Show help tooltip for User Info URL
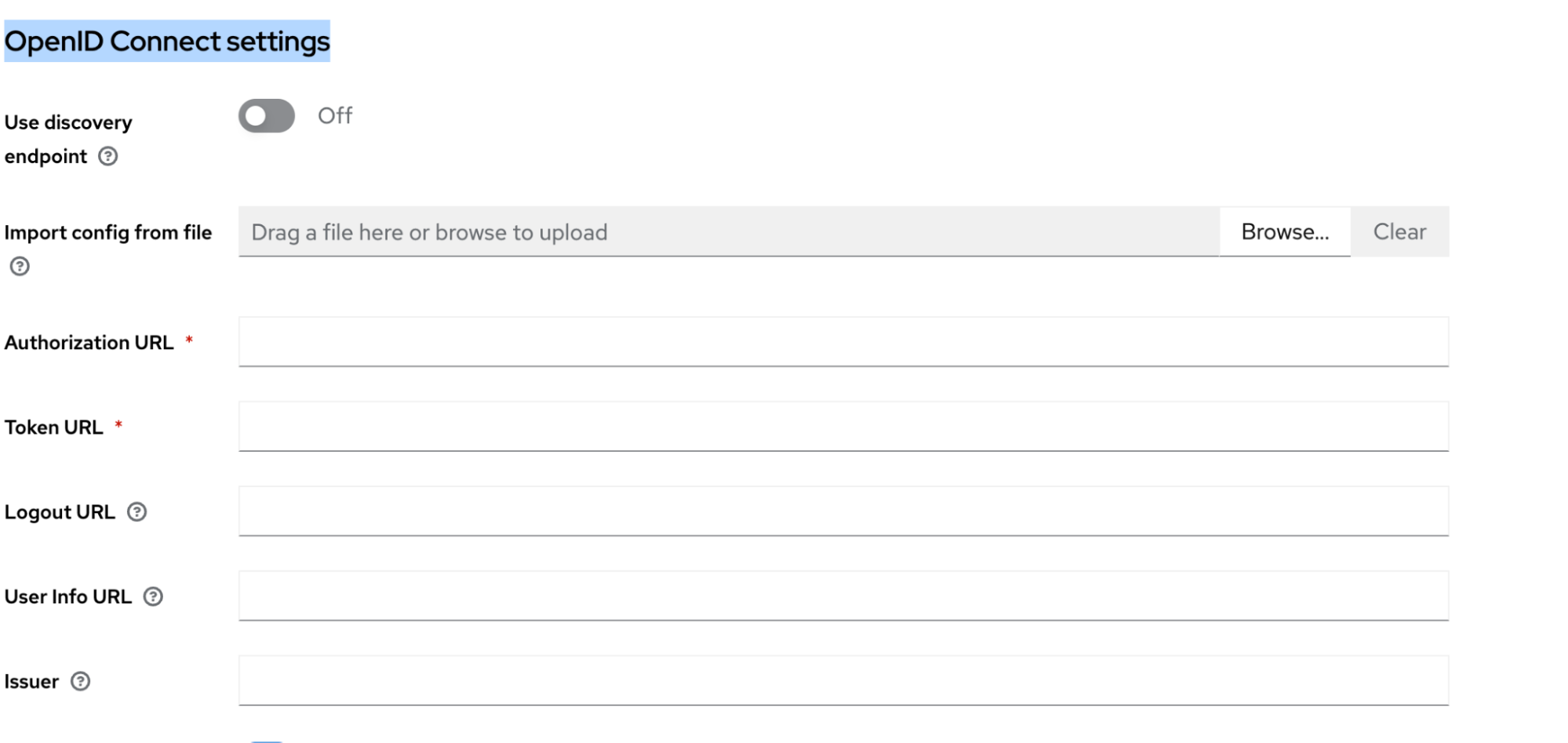This screenshot has width=1568, height=743. coord(153,597)
